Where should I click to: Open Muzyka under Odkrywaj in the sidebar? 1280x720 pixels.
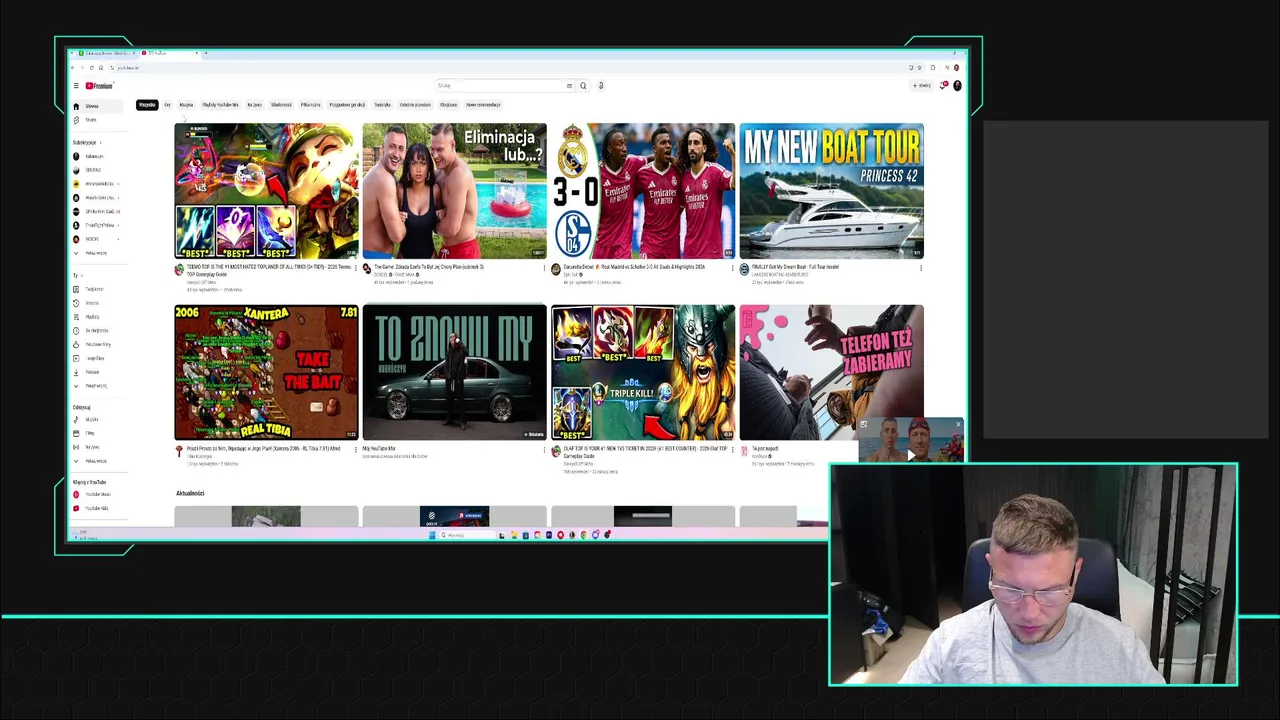[x=96, y=420]
